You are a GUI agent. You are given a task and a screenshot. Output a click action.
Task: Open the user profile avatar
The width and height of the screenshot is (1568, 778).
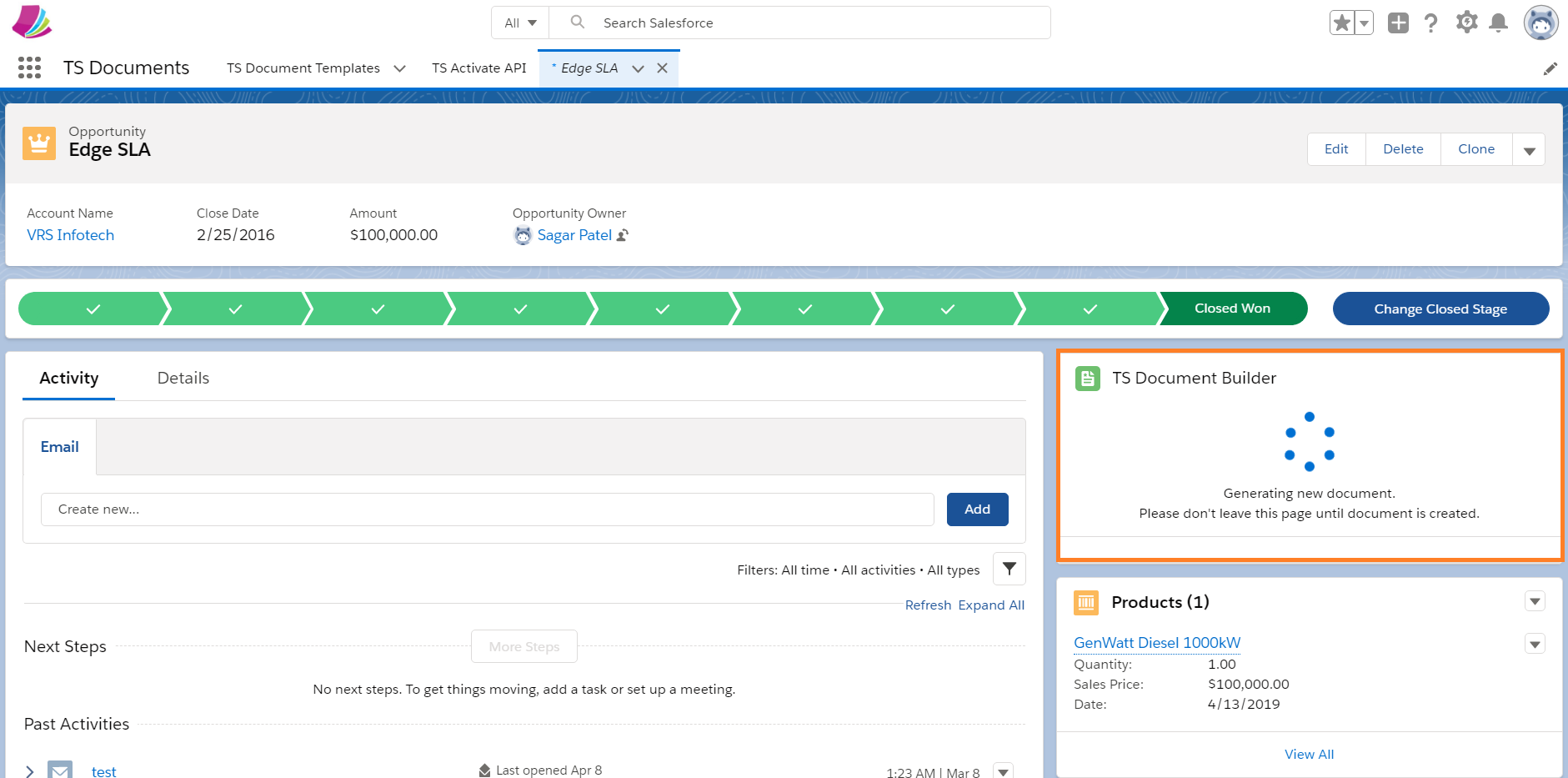click(x=1540, y=23)
